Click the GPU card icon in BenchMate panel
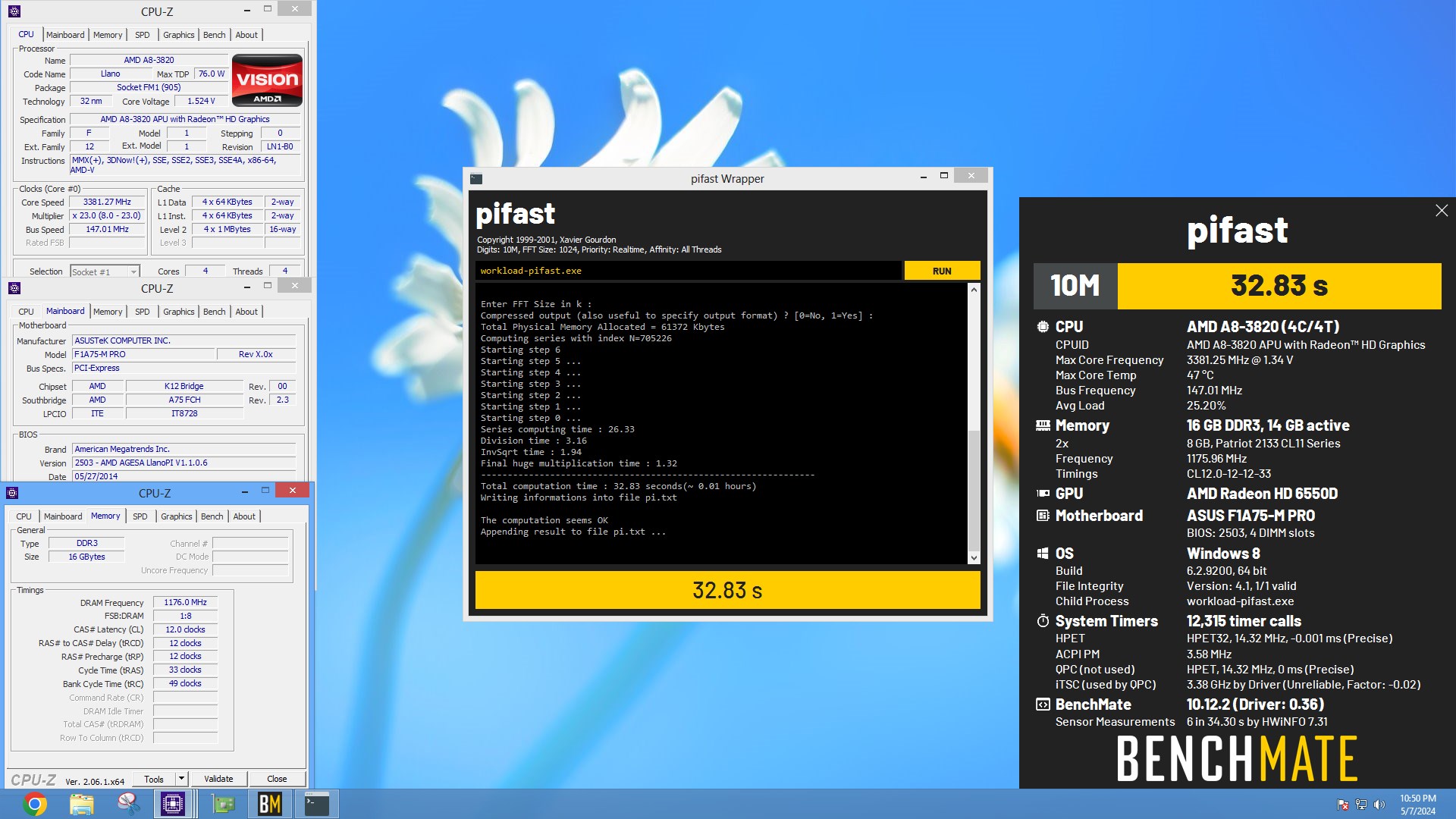1456x819 pixels. 1043,494
